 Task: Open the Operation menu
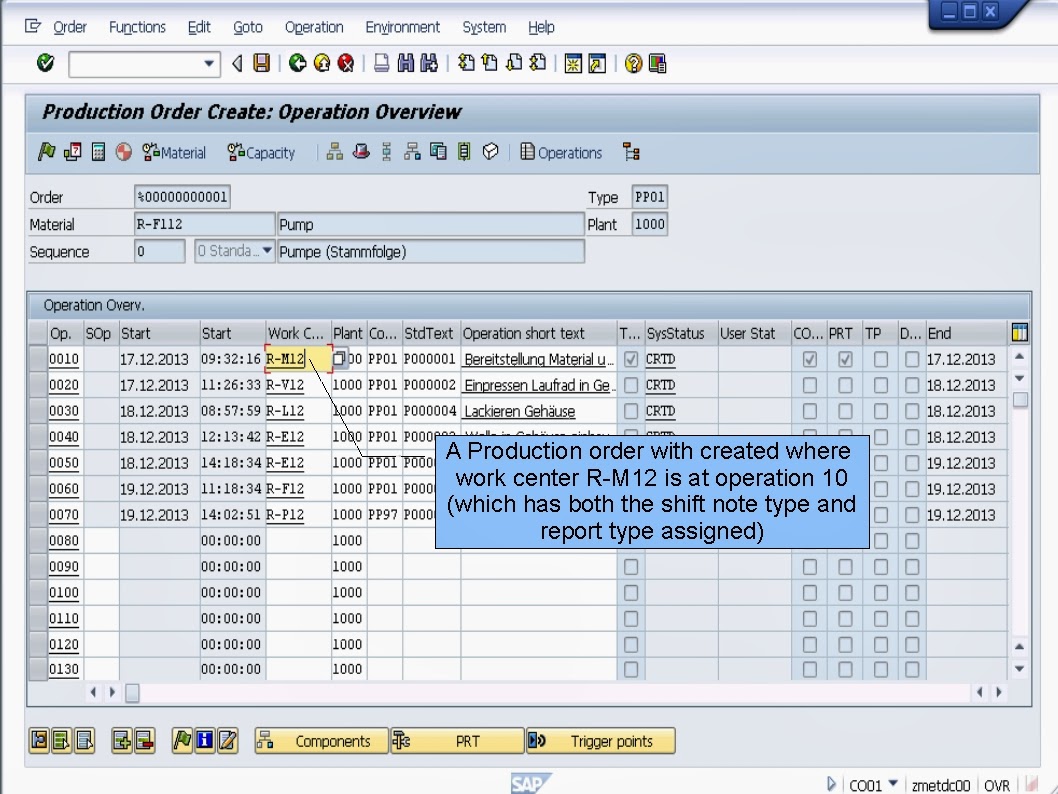pos(314,27)
